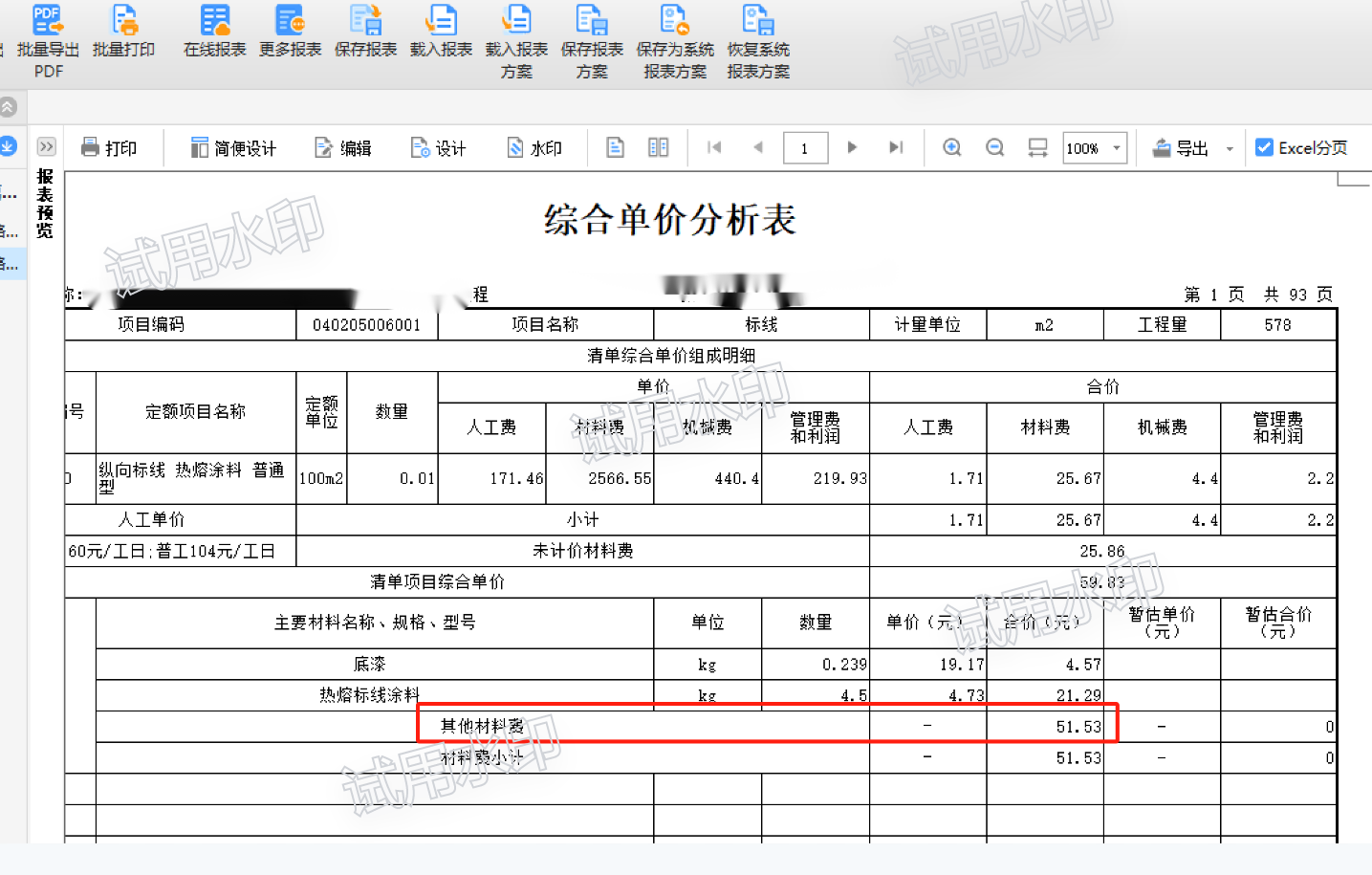The width and height of the screenshot is (1372, 875).
Task: Click fit page width icon
Action: click(1037, 147)
